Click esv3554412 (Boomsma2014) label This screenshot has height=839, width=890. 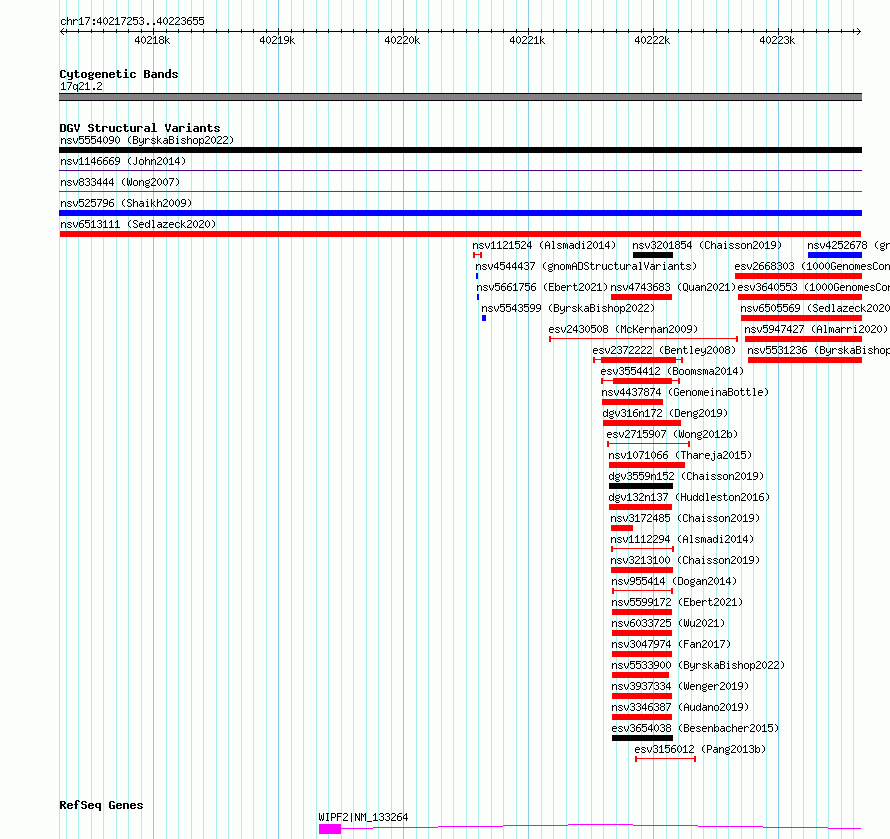(x=672, y=371)
